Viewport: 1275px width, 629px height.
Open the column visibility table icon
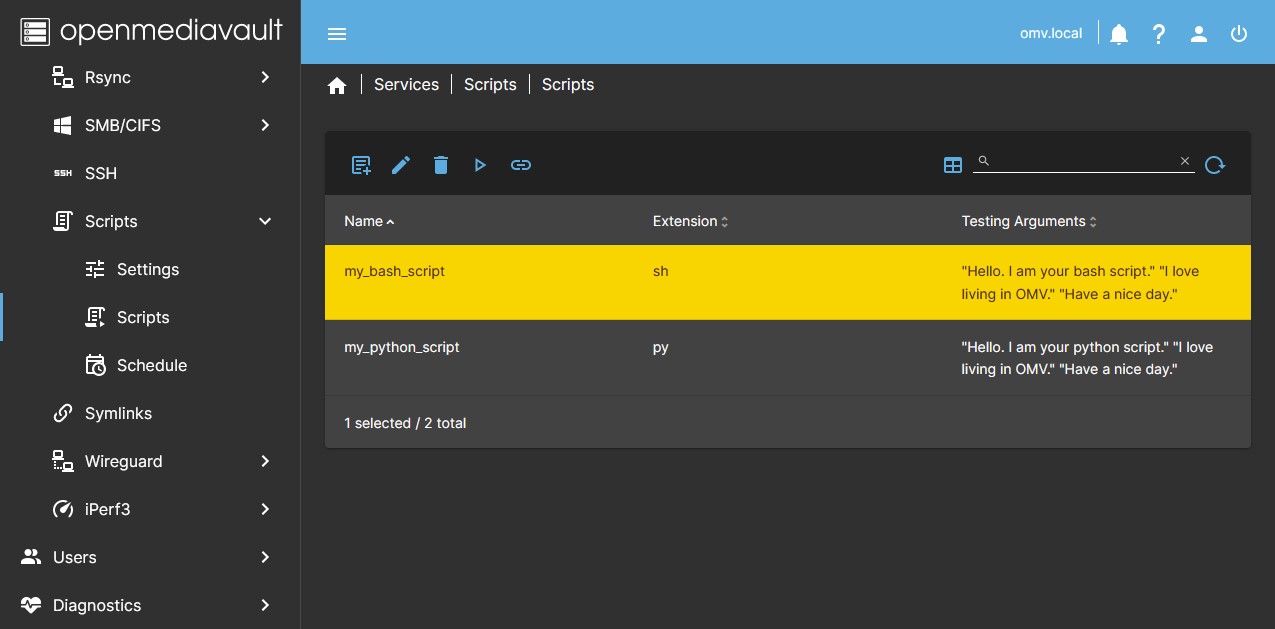click(952, 165)
